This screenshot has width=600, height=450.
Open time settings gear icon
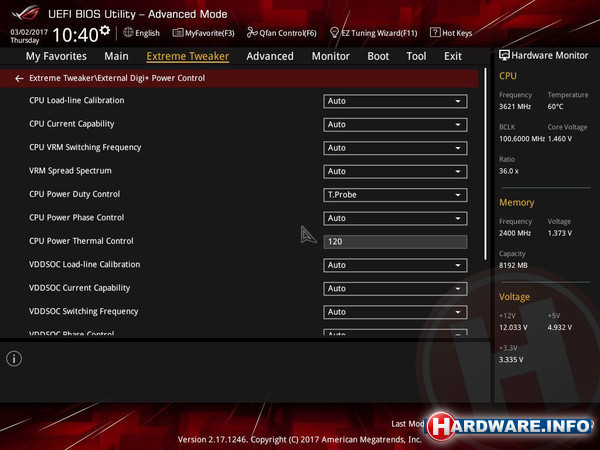point(105,30)
